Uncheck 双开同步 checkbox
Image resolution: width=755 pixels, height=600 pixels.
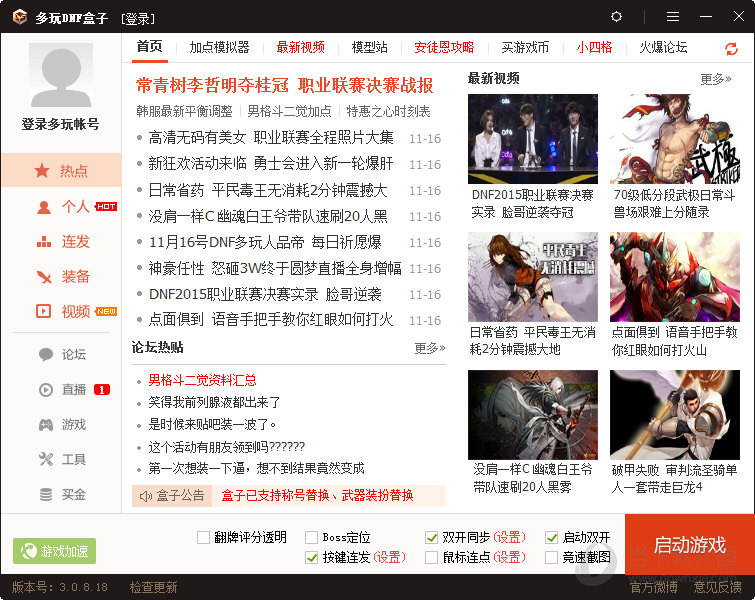(x=431, y=537)
